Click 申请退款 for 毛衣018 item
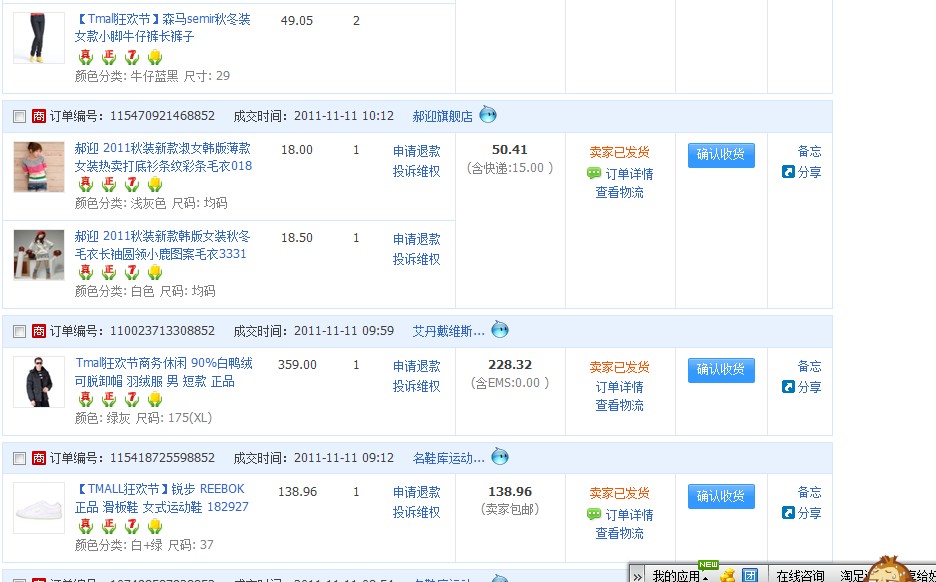The image size is (936, 582). pos(416,151)
